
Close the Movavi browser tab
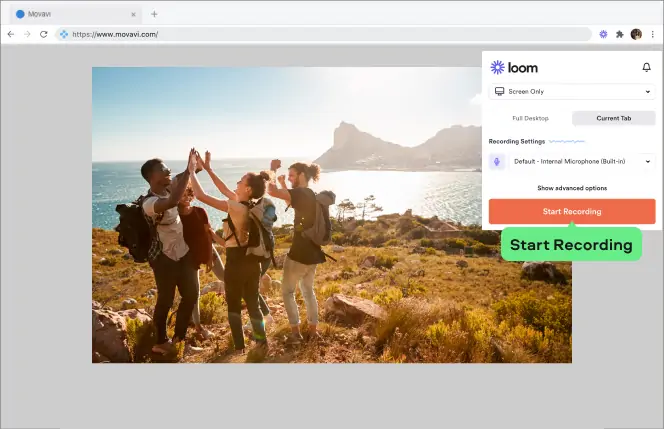(133, 14)
